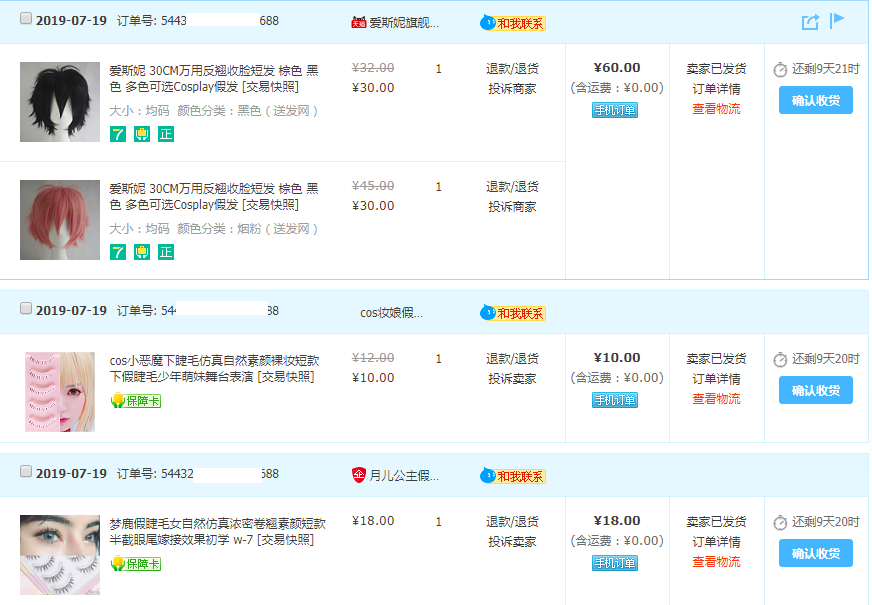Screen dimensions: 872x605
Task: Click the share icon on the first order
Action: tap(810, 21)
